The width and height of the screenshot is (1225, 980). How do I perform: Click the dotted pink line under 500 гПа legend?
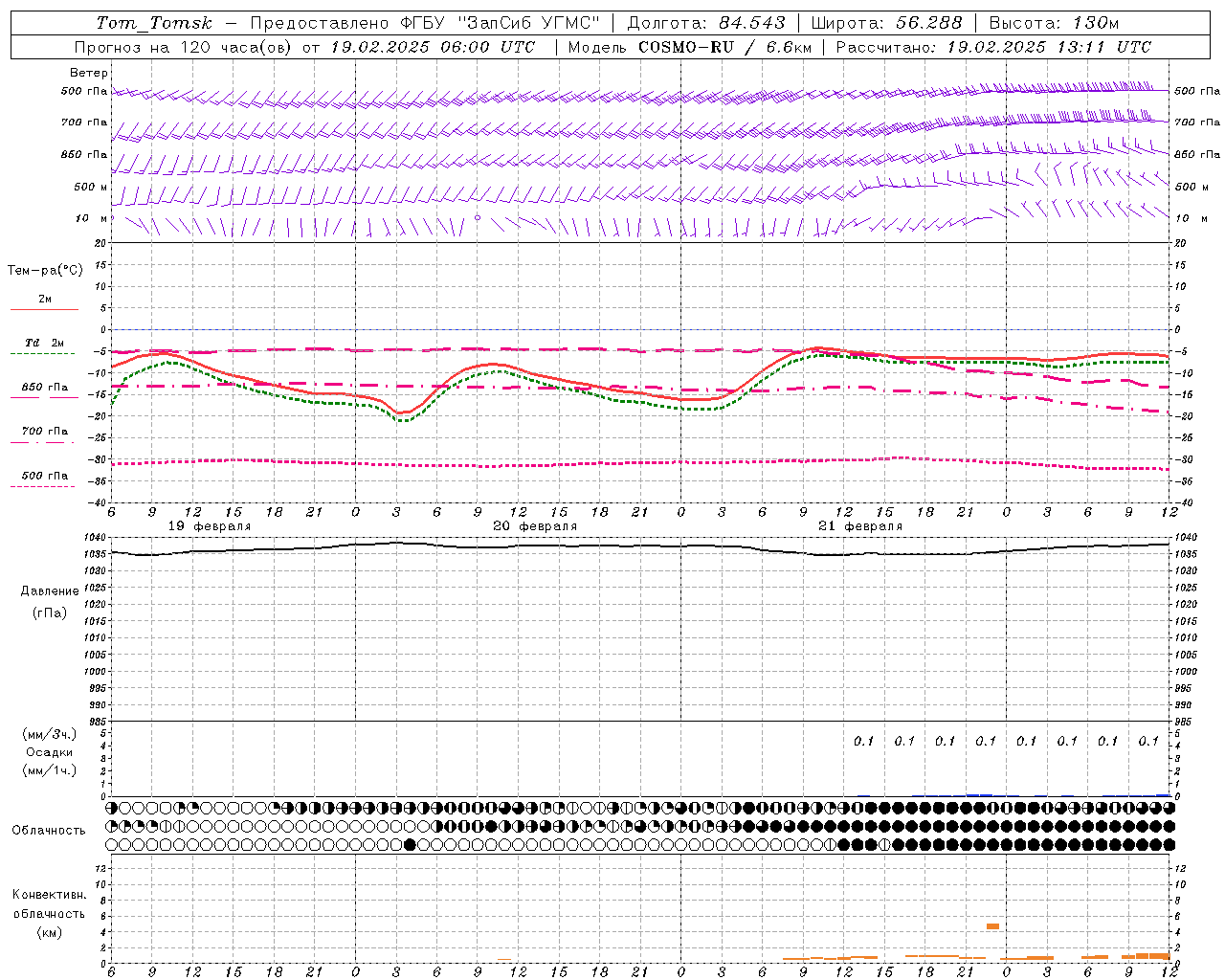[x=44, y=486]
